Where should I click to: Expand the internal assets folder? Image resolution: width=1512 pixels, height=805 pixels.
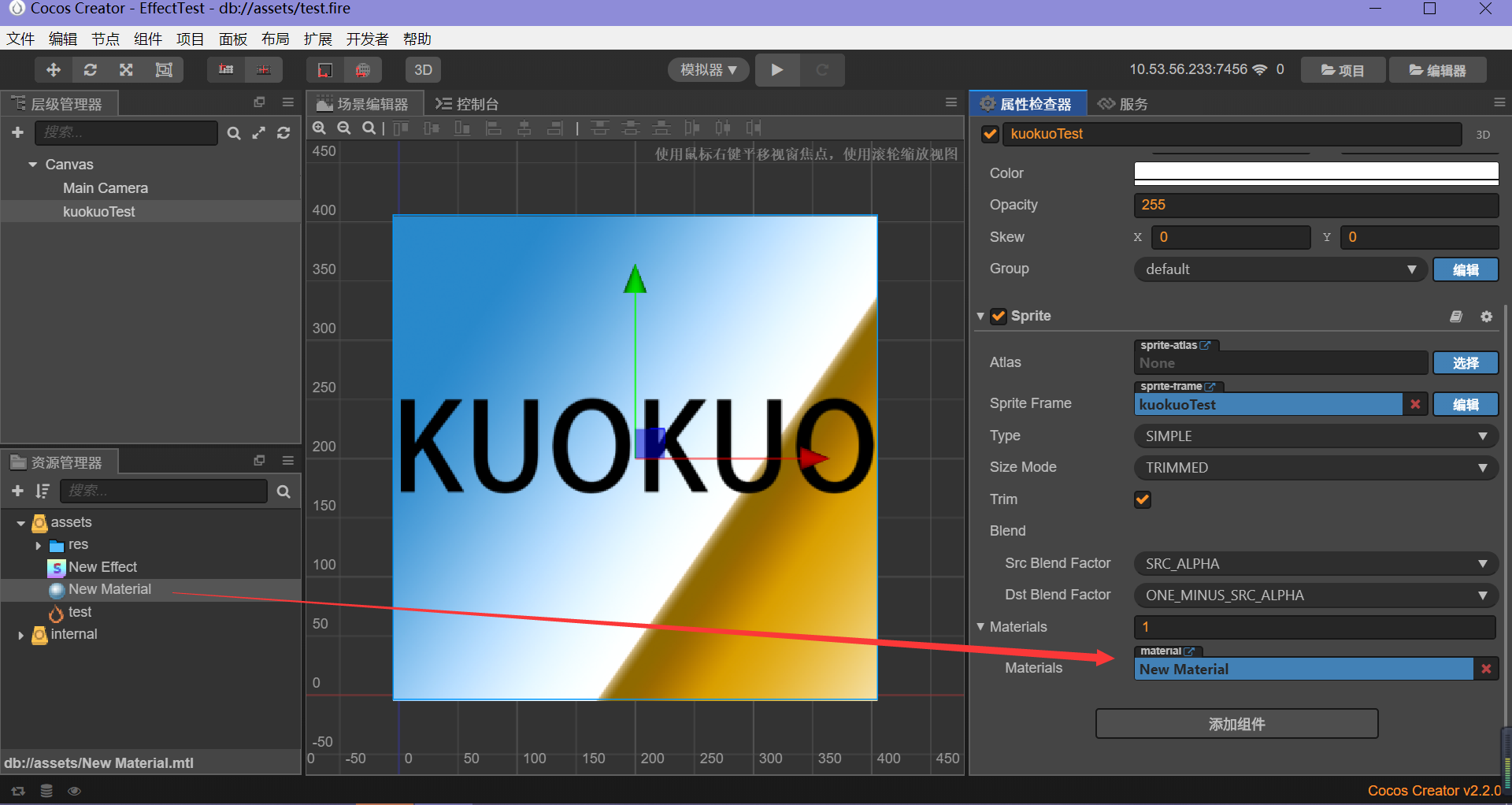click(20, 635)
